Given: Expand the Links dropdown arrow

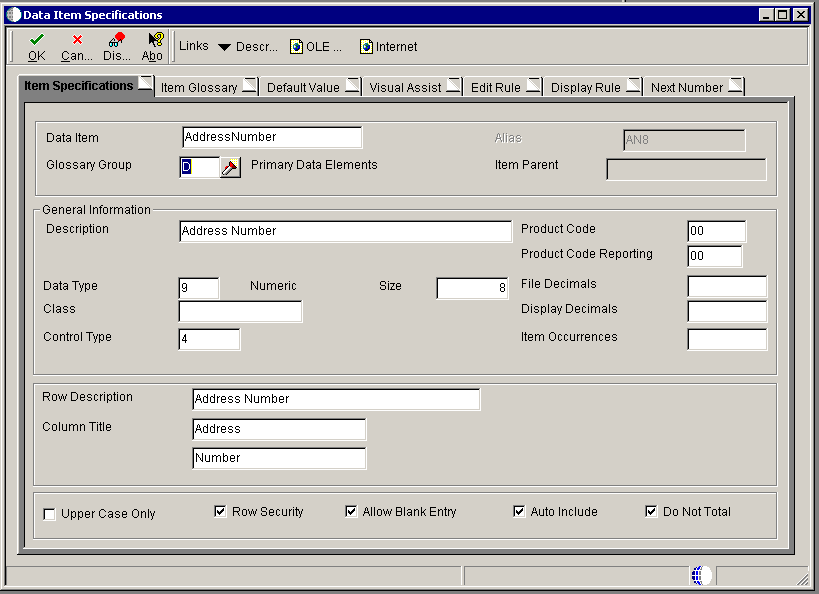Looking at the screenshot, I should 224,47.
